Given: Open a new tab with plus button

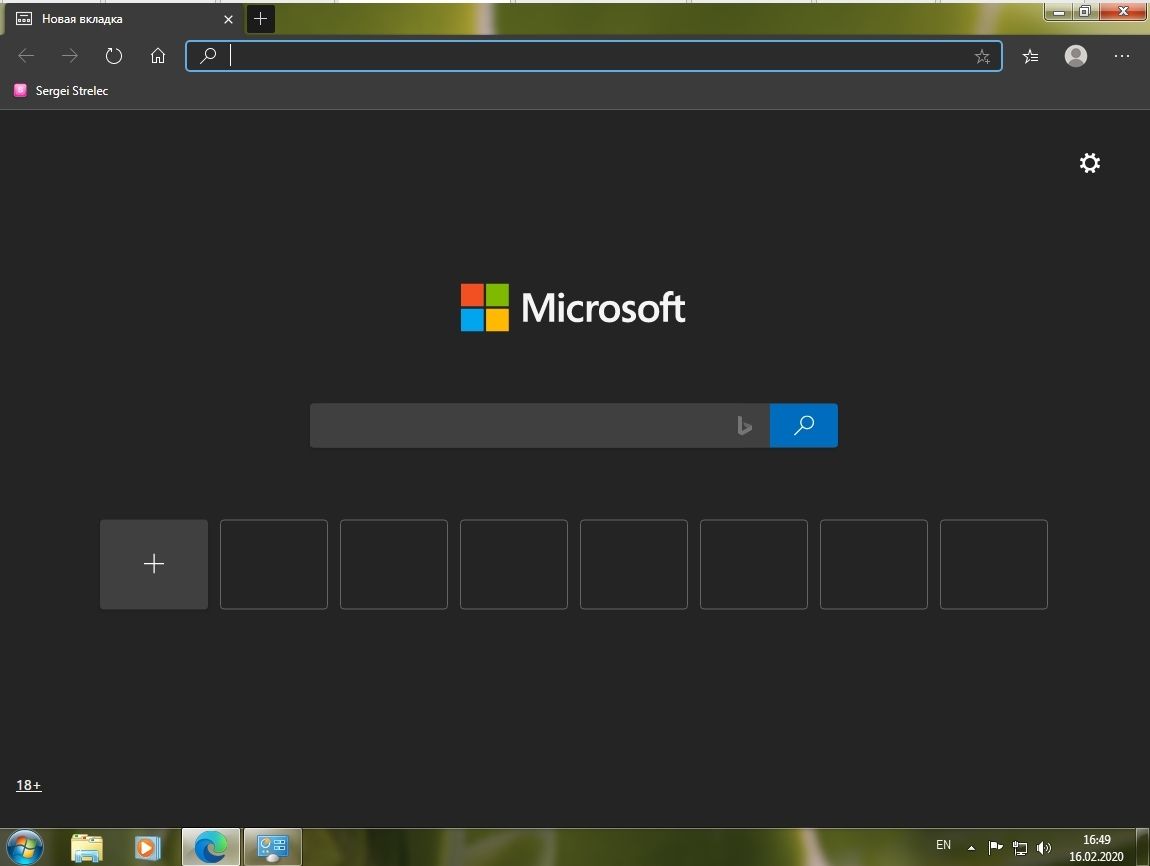Looking at the screenshot, I should pos(260,19).
